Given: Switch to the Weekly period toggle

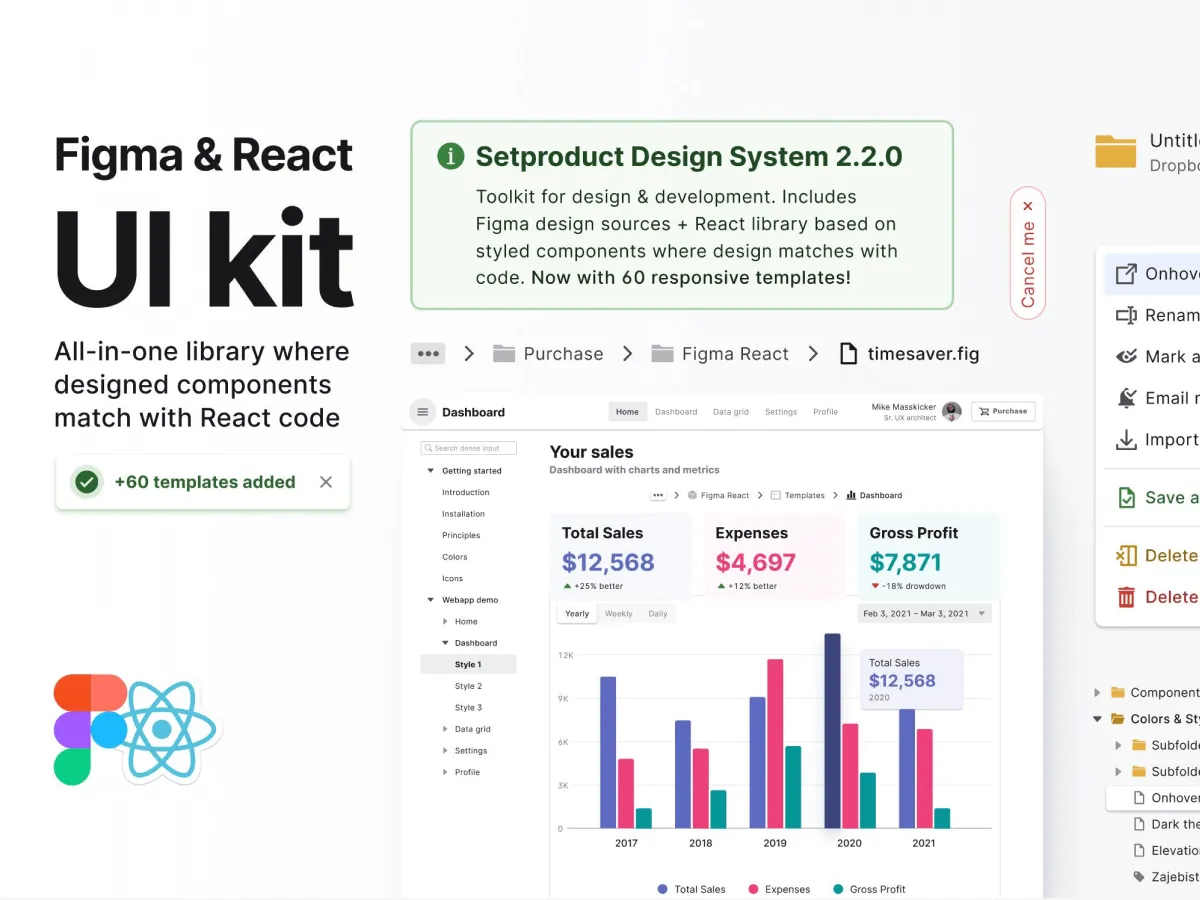Looking at the screenshot, I should tap(618, 614).
